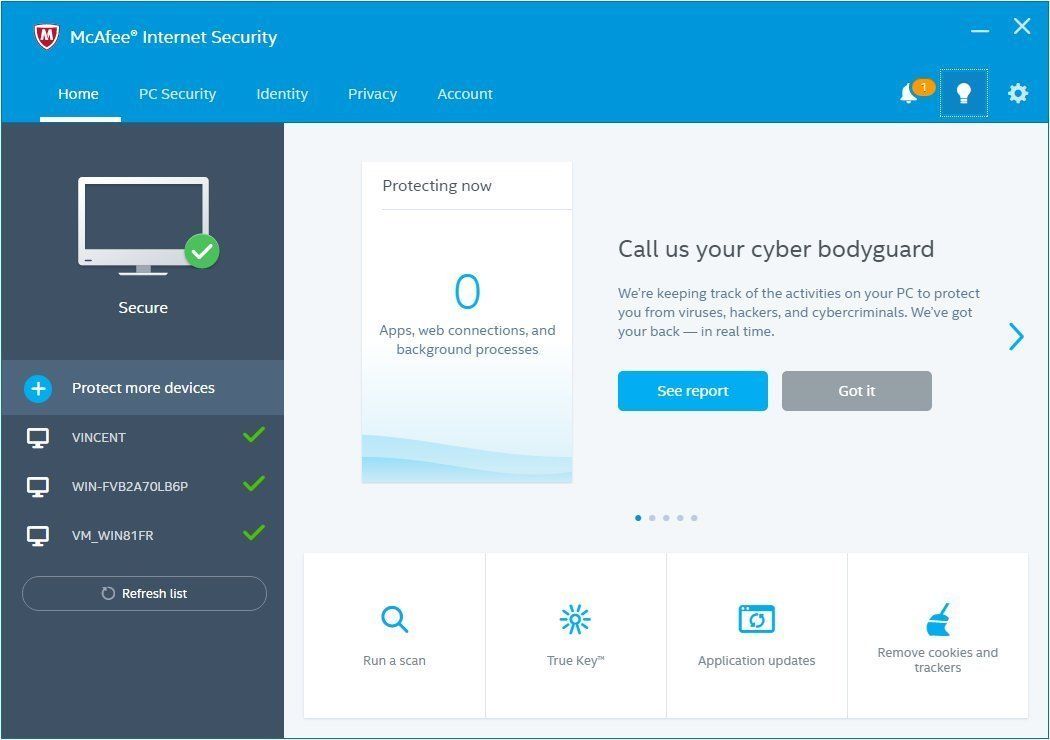This screenshot has width=1050, height=740.
Task: Click the Run a scan label
Action: (394, 660)
